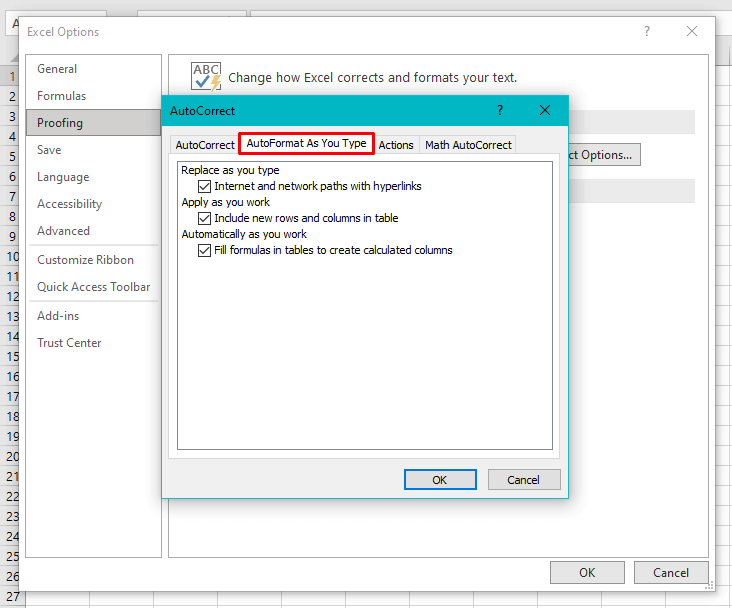The image size is (732, 608).
Task: Open the Actions tab
Action: tap(396, 145)
